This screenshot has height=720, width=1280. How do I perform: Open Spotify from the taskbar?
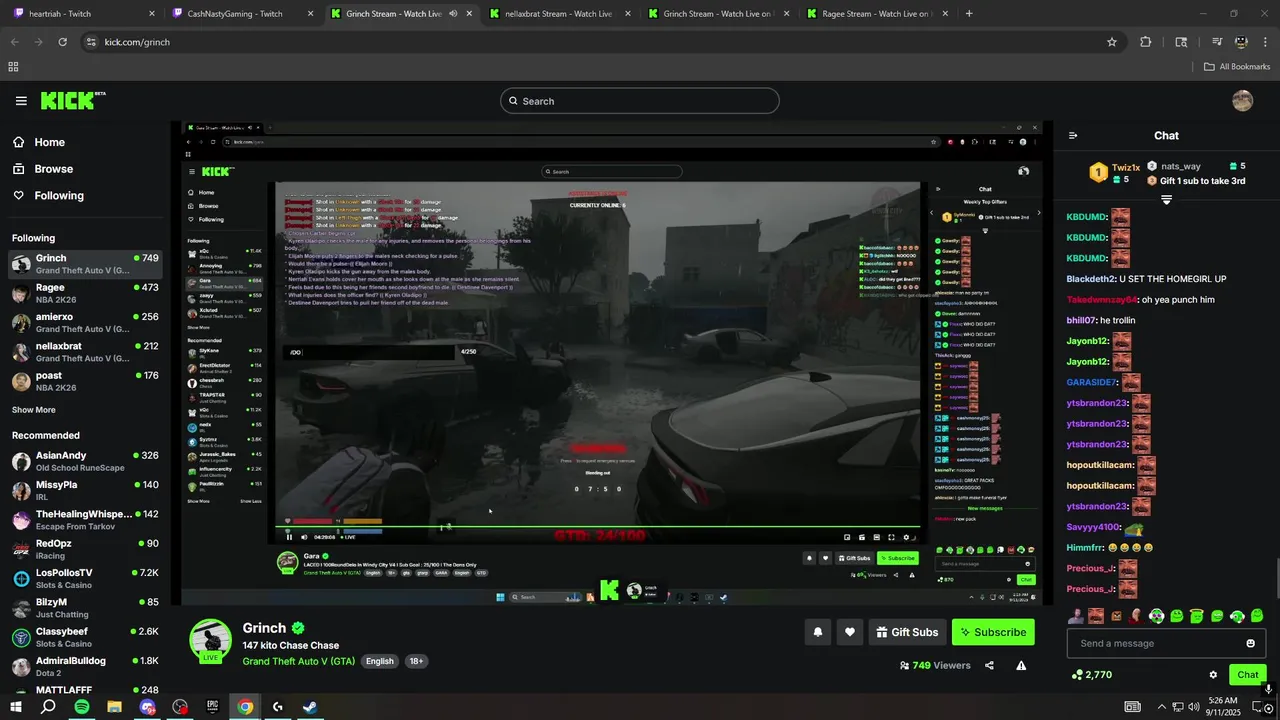coord(81,707)
